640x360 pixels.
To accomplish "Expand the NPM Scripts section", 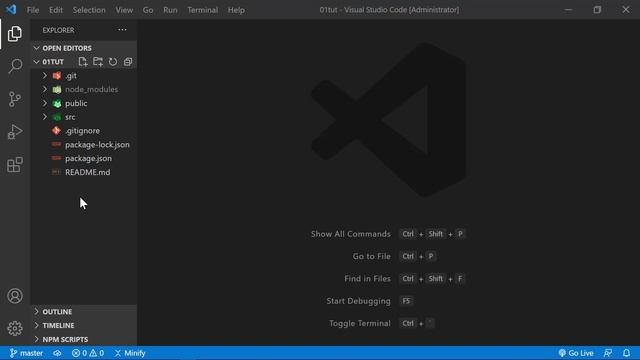I will tap(84, 340).
